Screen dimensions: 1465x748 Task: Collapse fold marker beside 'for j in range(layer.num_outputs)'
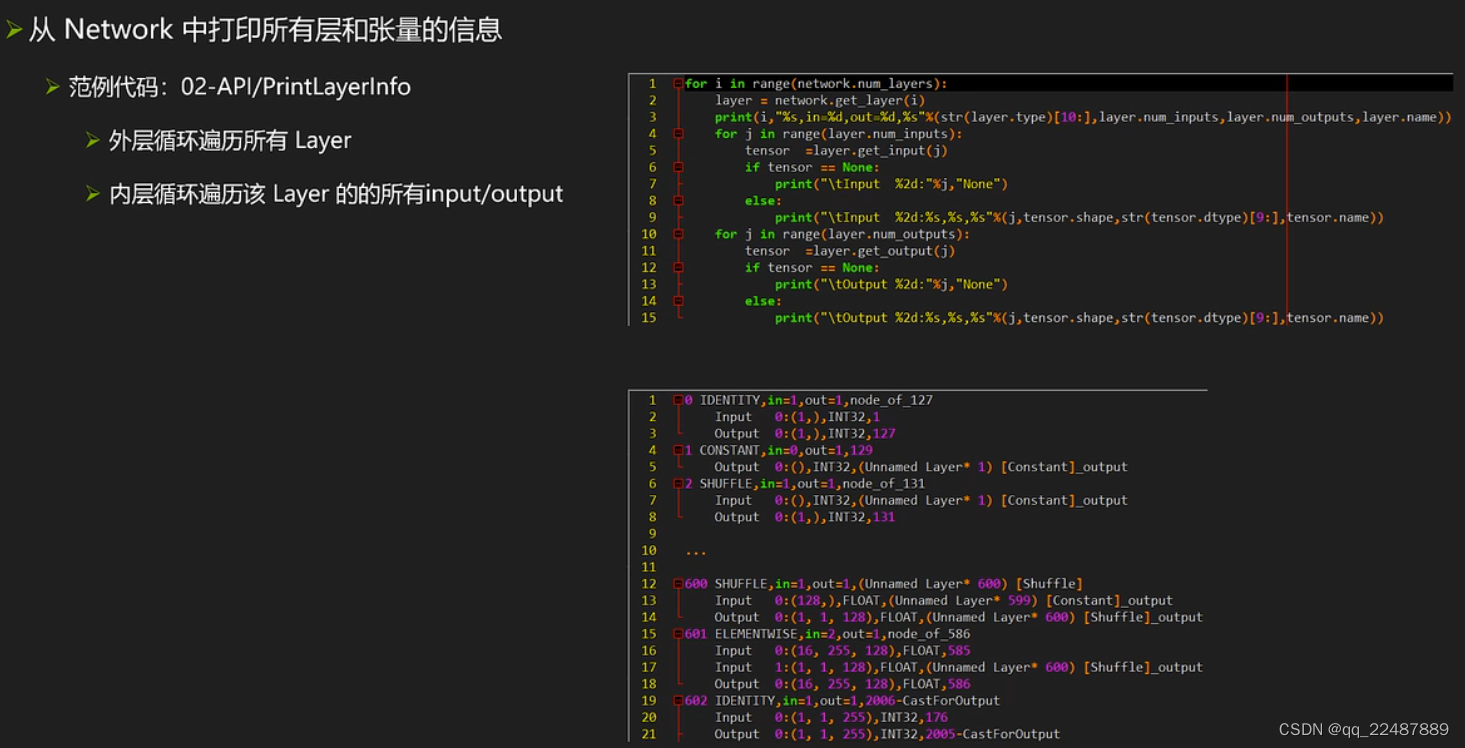tap(678, 234)
